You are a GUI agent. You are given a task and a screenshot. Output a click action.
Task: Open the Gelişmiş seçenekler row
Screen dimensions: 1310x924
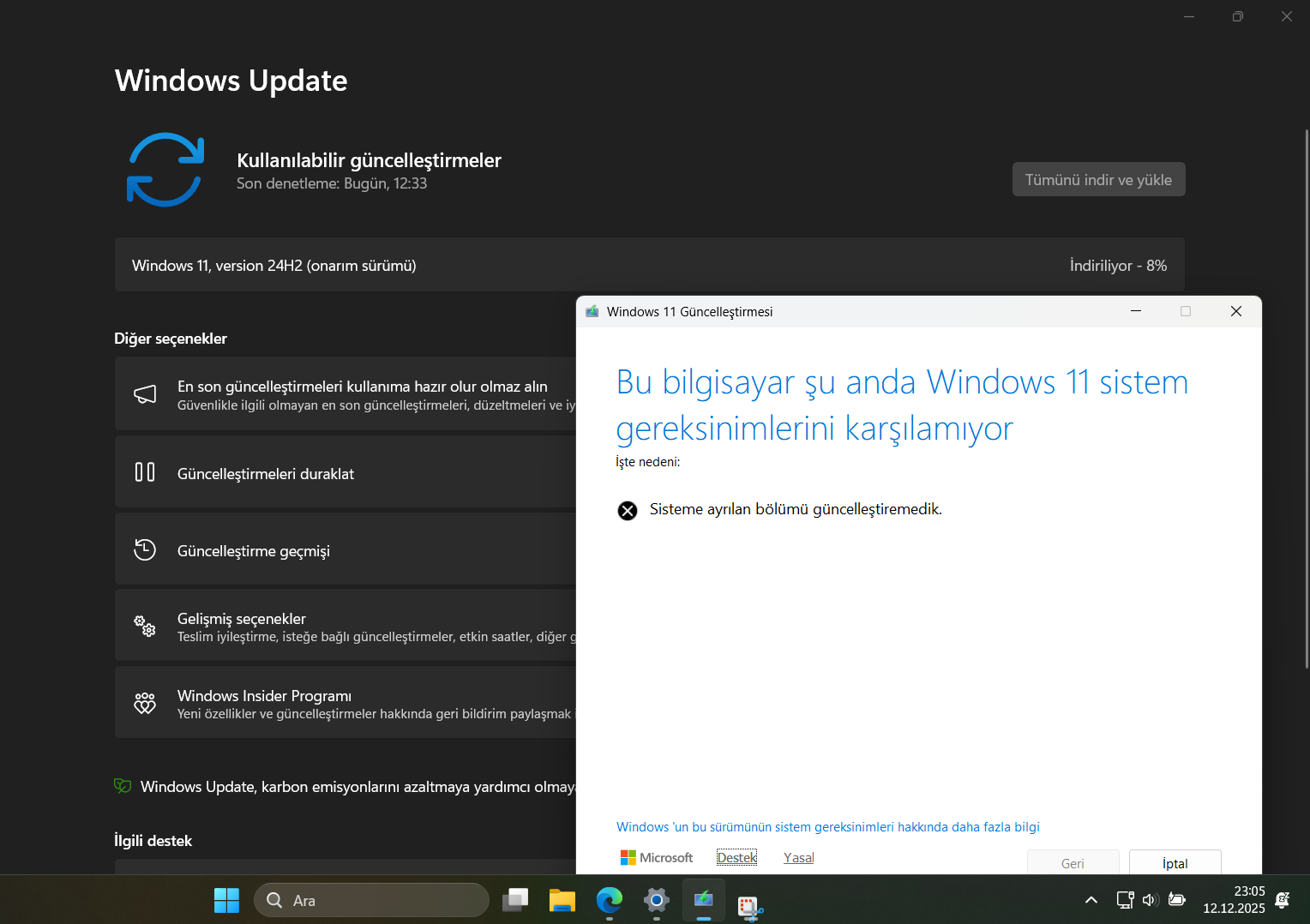click(346, 627)
